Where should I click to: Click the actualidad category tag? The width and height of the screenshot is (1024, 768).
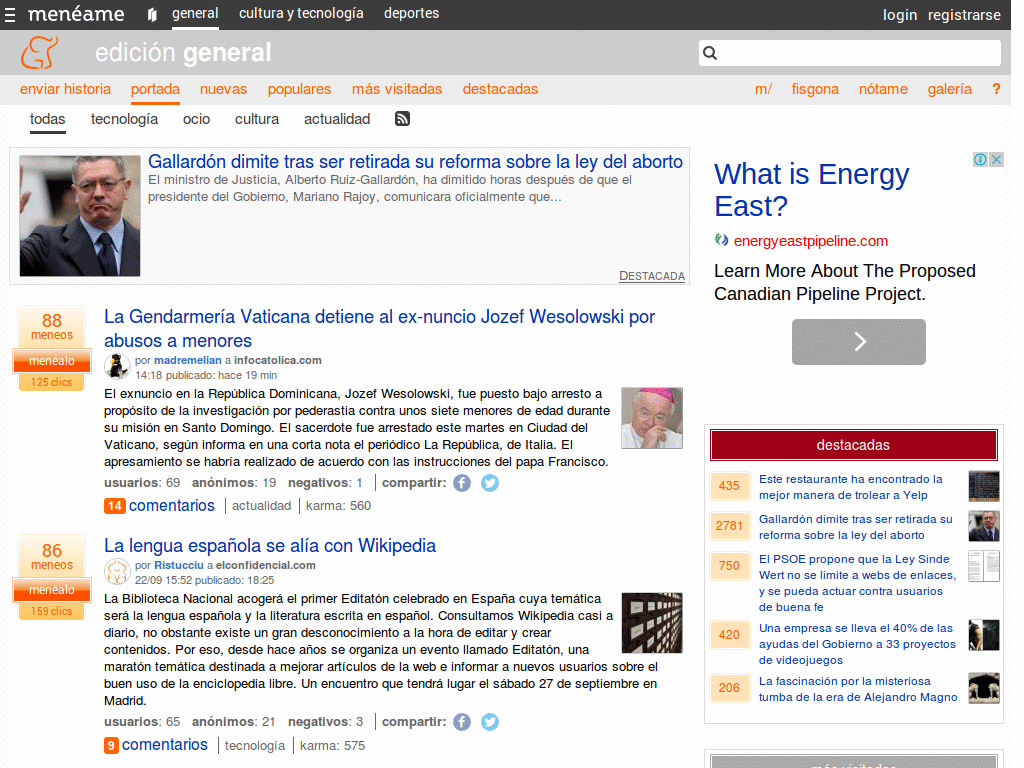[261, 506]
